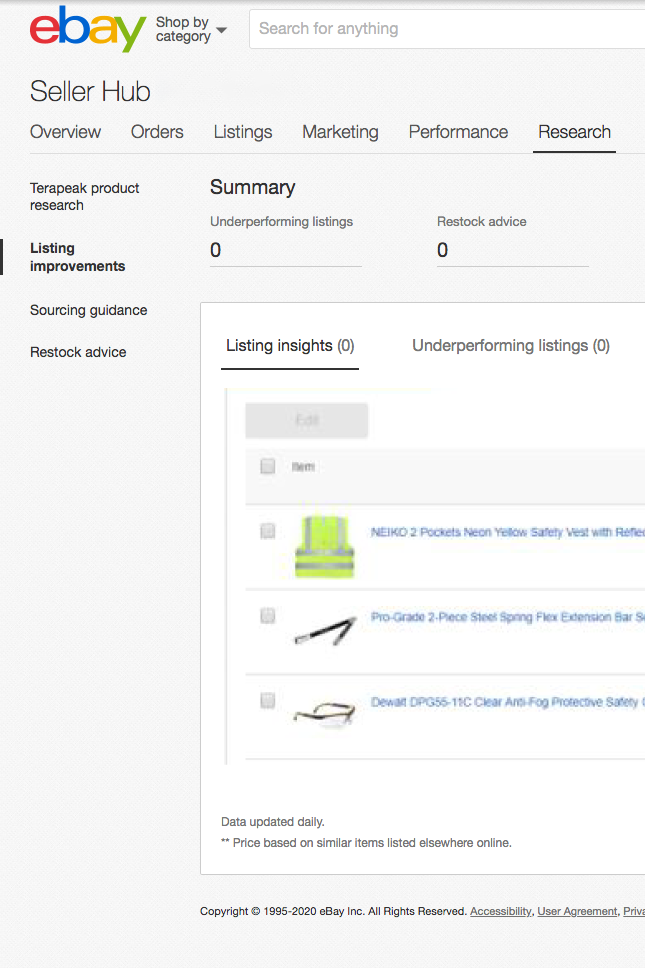Viewport: 645px width, 968px height.
Task: Open the Marketing tab
Action: (x=340, y=131)
